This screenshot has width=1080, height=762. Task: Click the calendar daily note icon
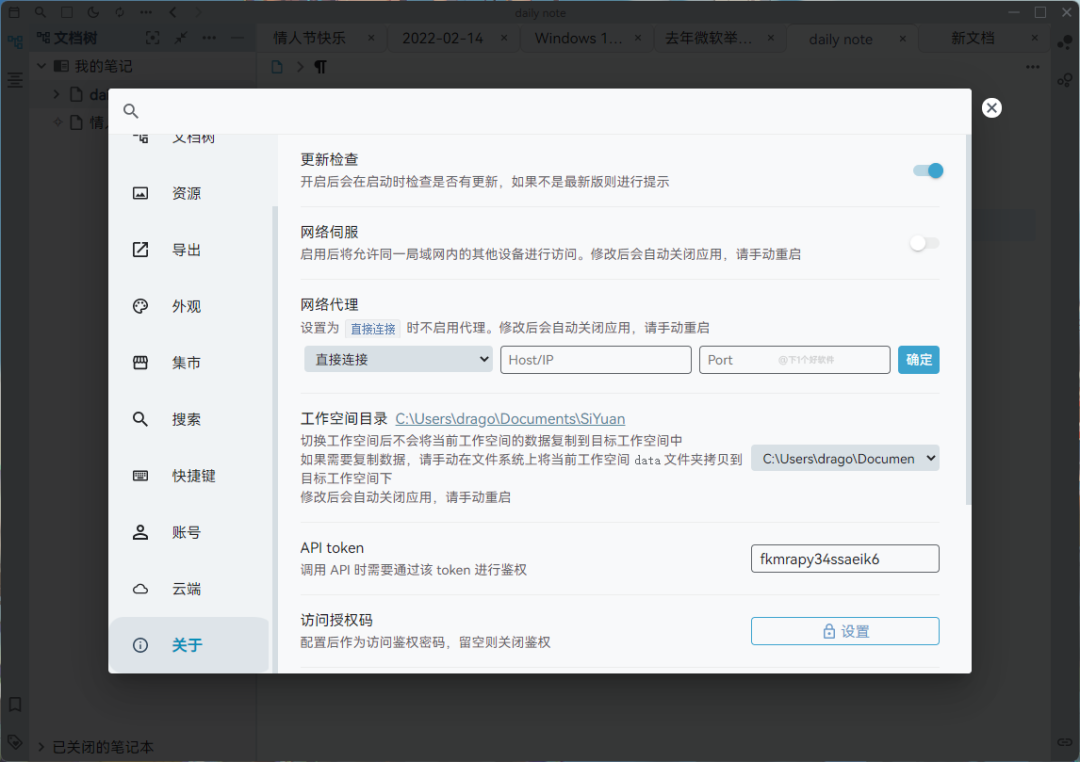click(x=14, y=12)
